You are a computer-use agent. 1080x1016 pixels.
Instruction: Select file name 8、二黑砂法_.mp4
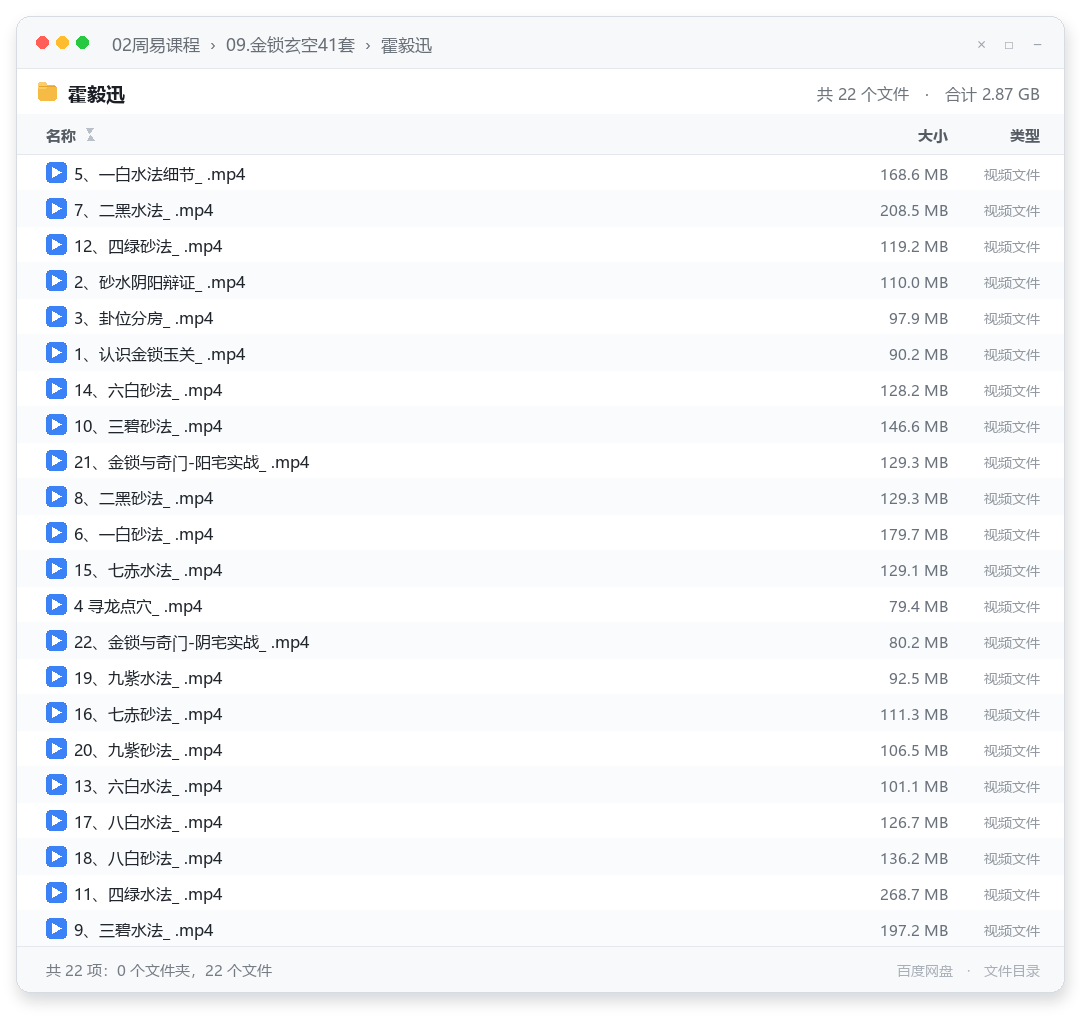click(144, 499)
